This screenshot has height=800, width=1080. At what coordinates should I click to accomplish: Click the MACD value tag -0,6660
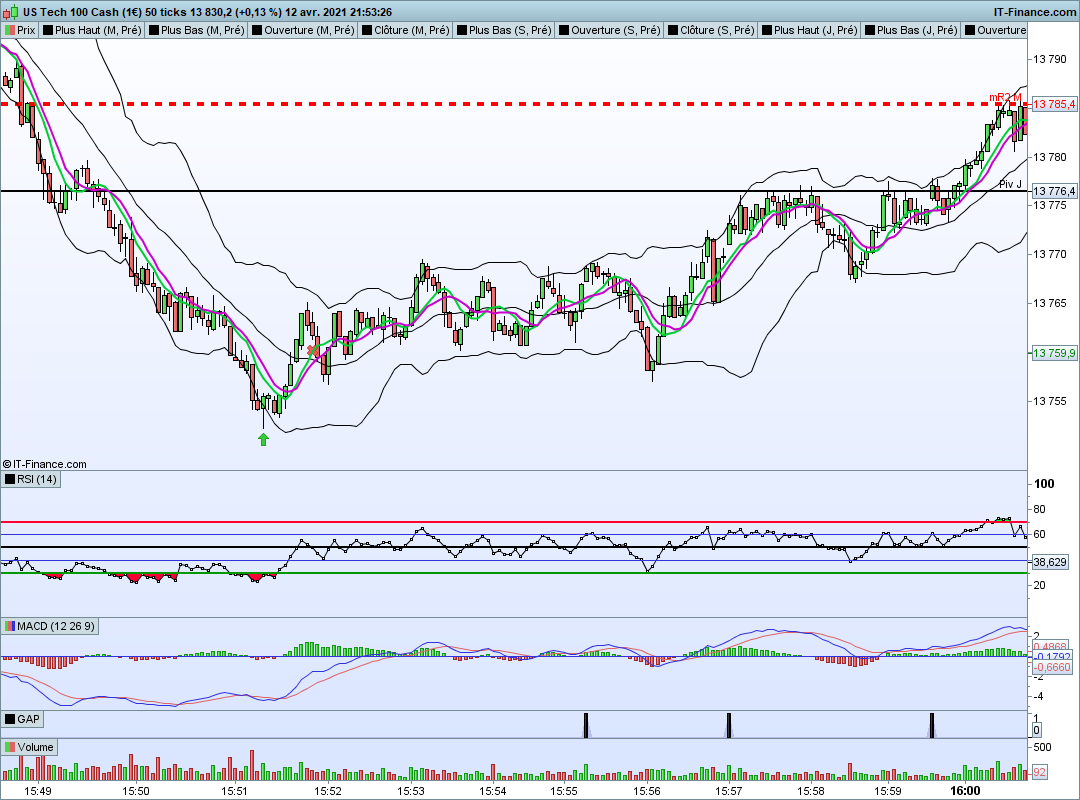[1052, 667]
